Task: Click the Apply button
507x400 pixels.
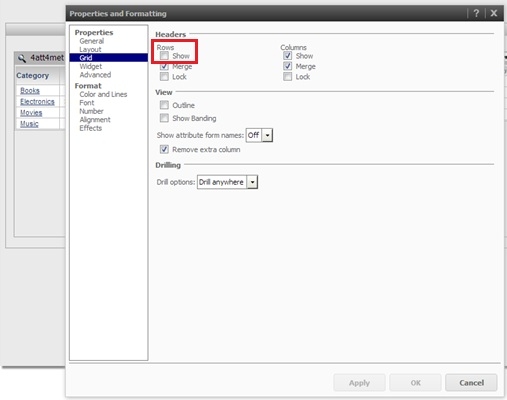Action: (359, 383)
